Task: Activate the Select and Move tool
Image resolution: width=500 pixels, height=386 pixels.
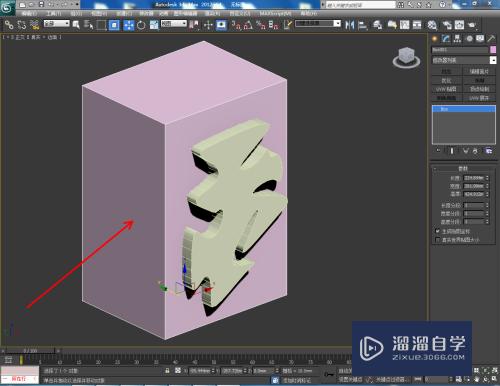Action: (x=129, y=25)
